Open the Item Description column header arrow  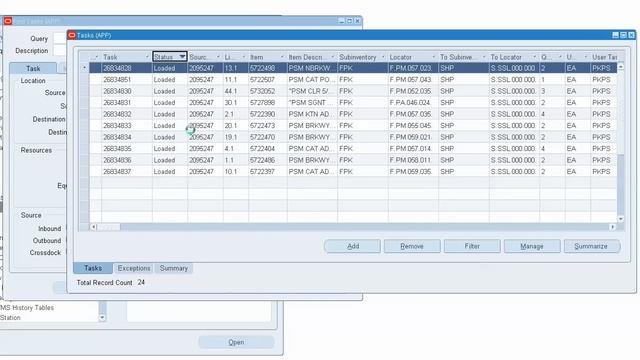pyautogui.click(x=333, y=57)
